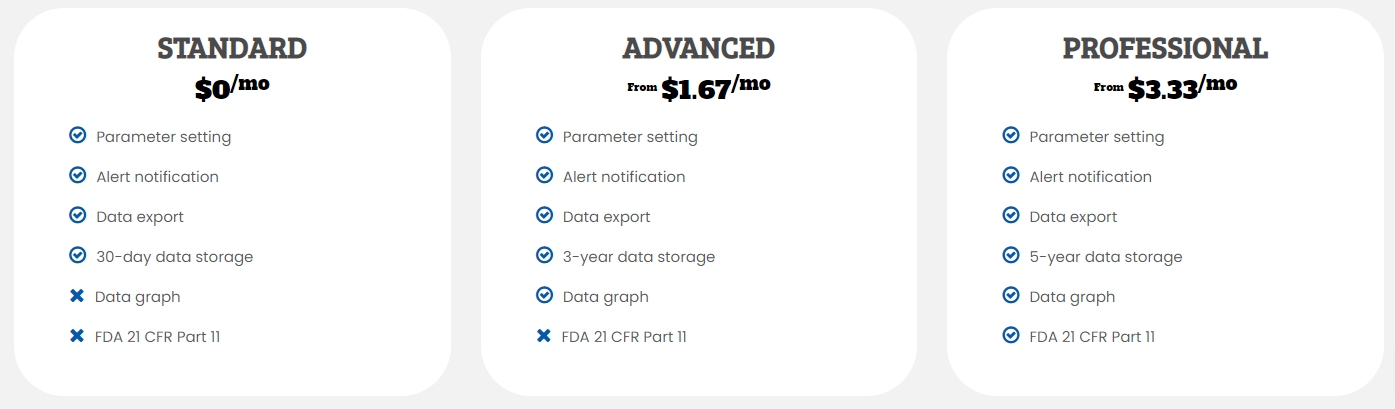Viewport: 1395px width, 409px height.
Task: Click the check icon beside Advanced Alert notification
Action: [544, 175]
